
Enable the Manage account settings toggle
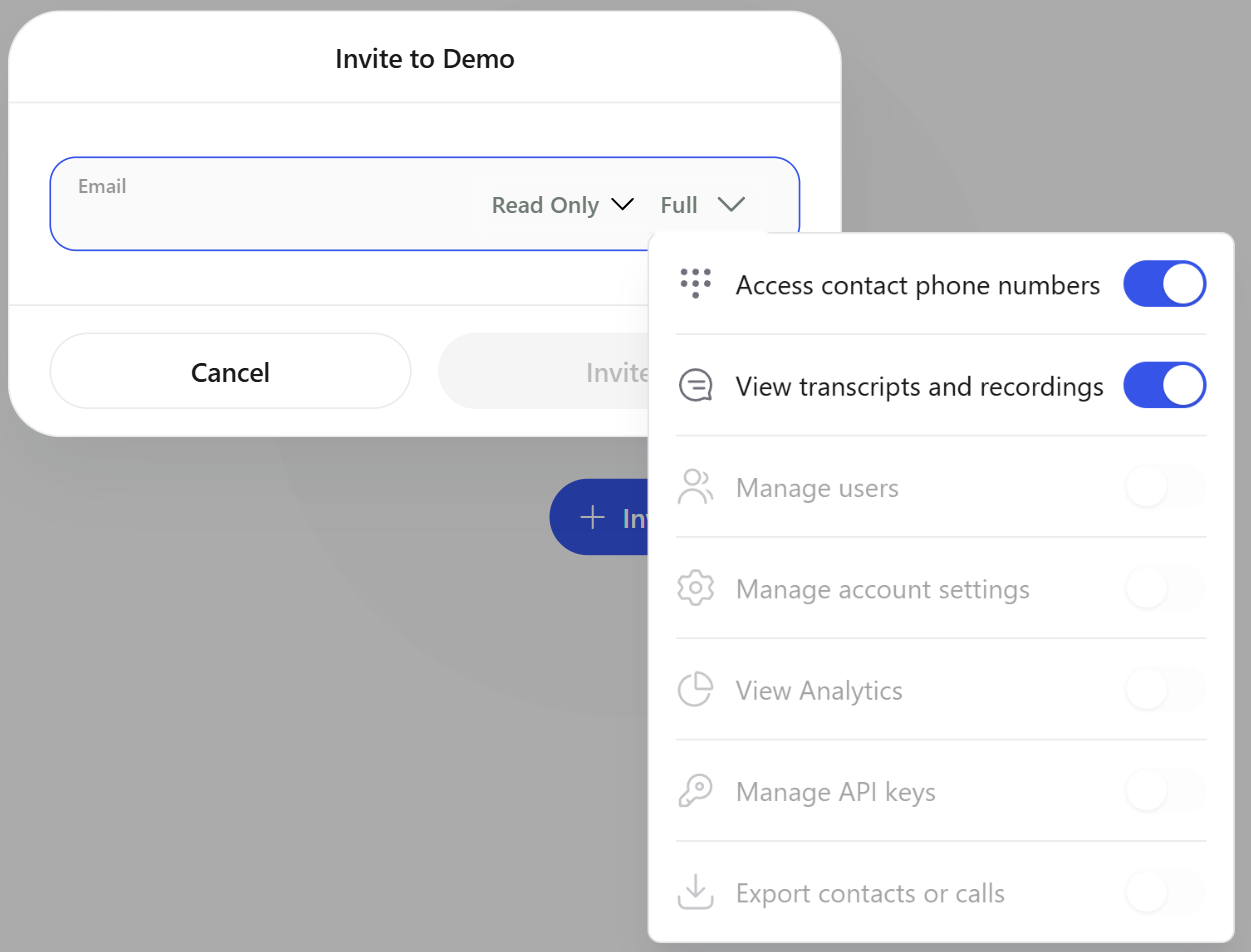[1165, 588]
